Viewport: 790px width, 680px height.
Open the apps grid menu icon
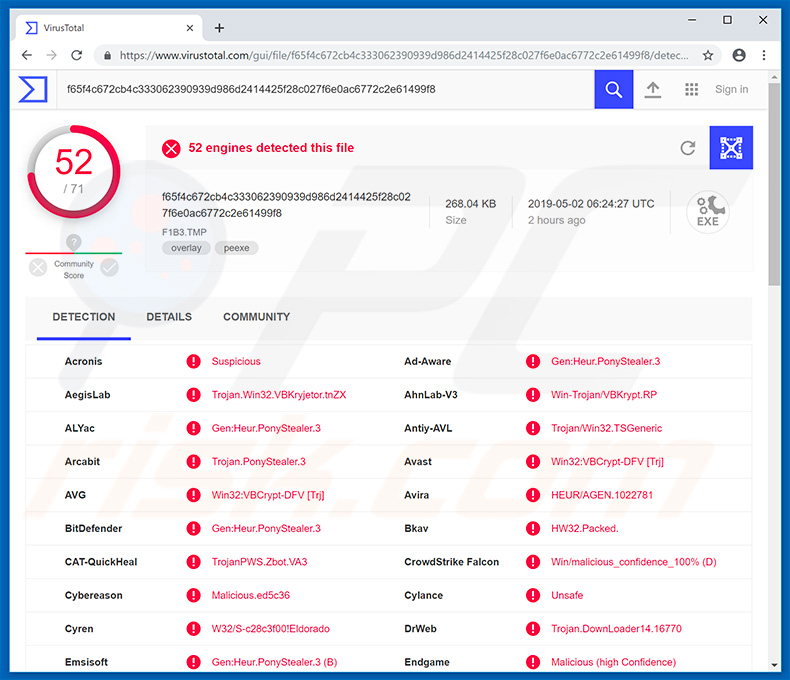pos(691,90)
